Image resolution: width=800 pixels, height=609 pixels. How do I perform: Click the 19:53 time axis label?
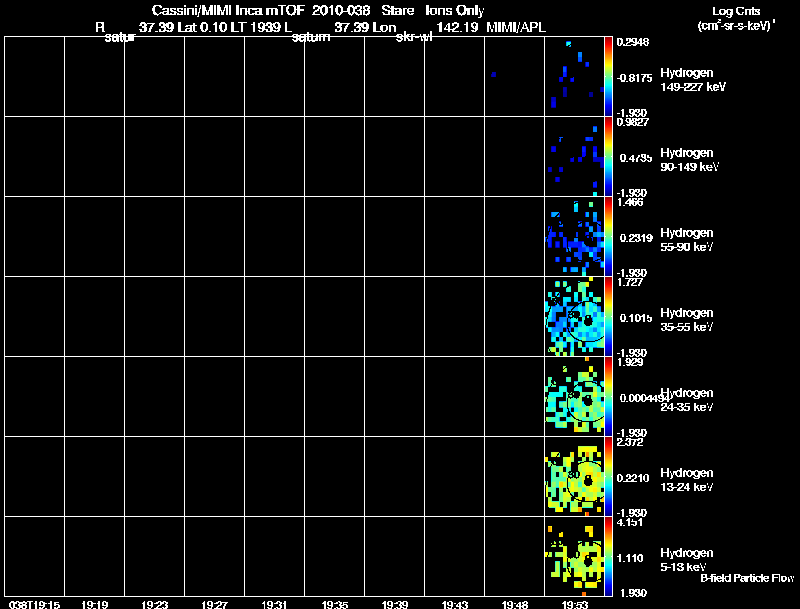574,605
